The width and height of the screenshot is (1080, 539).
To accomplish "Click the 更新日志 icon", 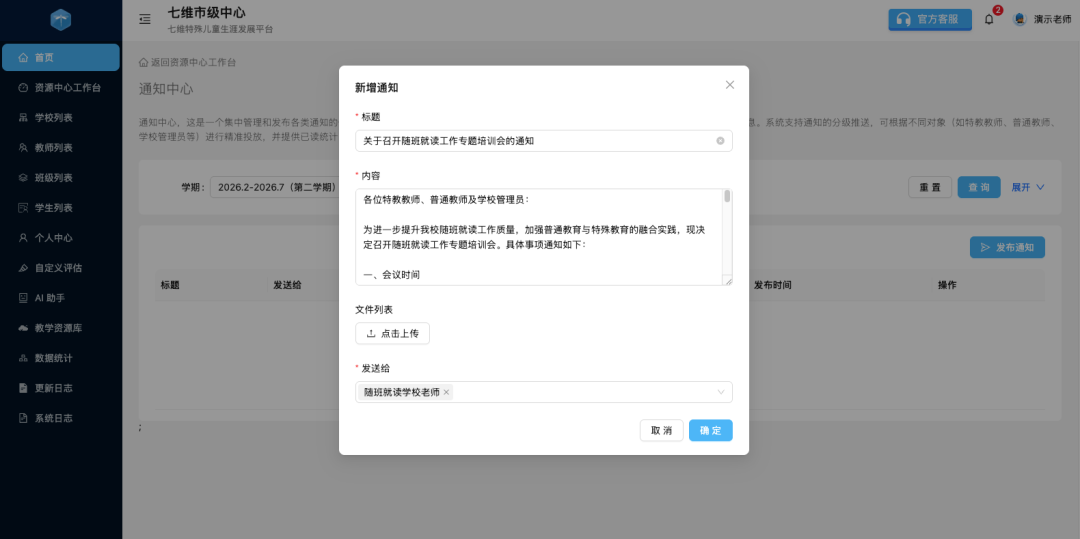I will 23,388.
